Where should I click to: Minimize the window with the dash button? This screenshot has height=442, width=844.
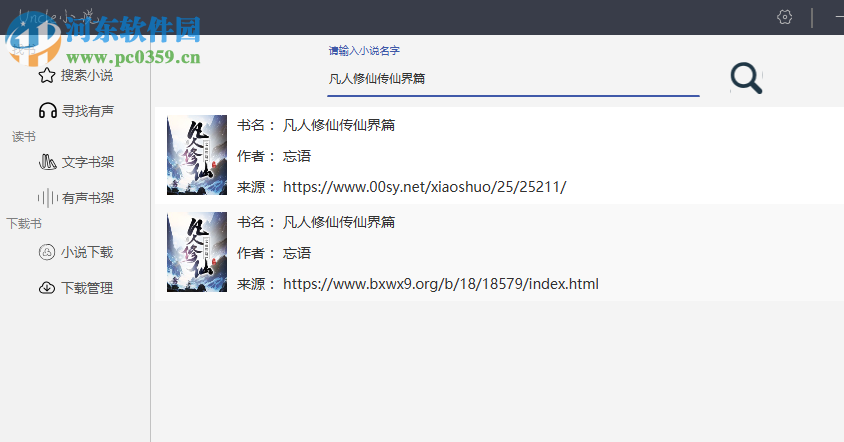pyautogui.click(x=839, y=17)
